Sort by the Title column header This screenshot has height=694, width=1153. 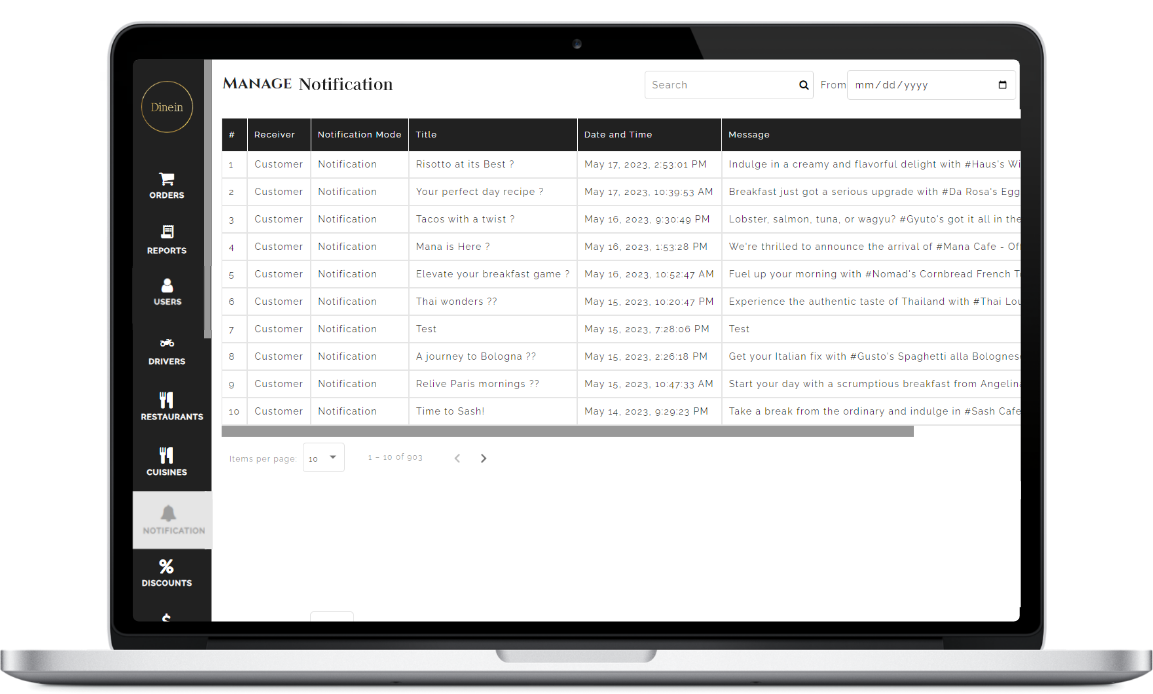(427, 135)
